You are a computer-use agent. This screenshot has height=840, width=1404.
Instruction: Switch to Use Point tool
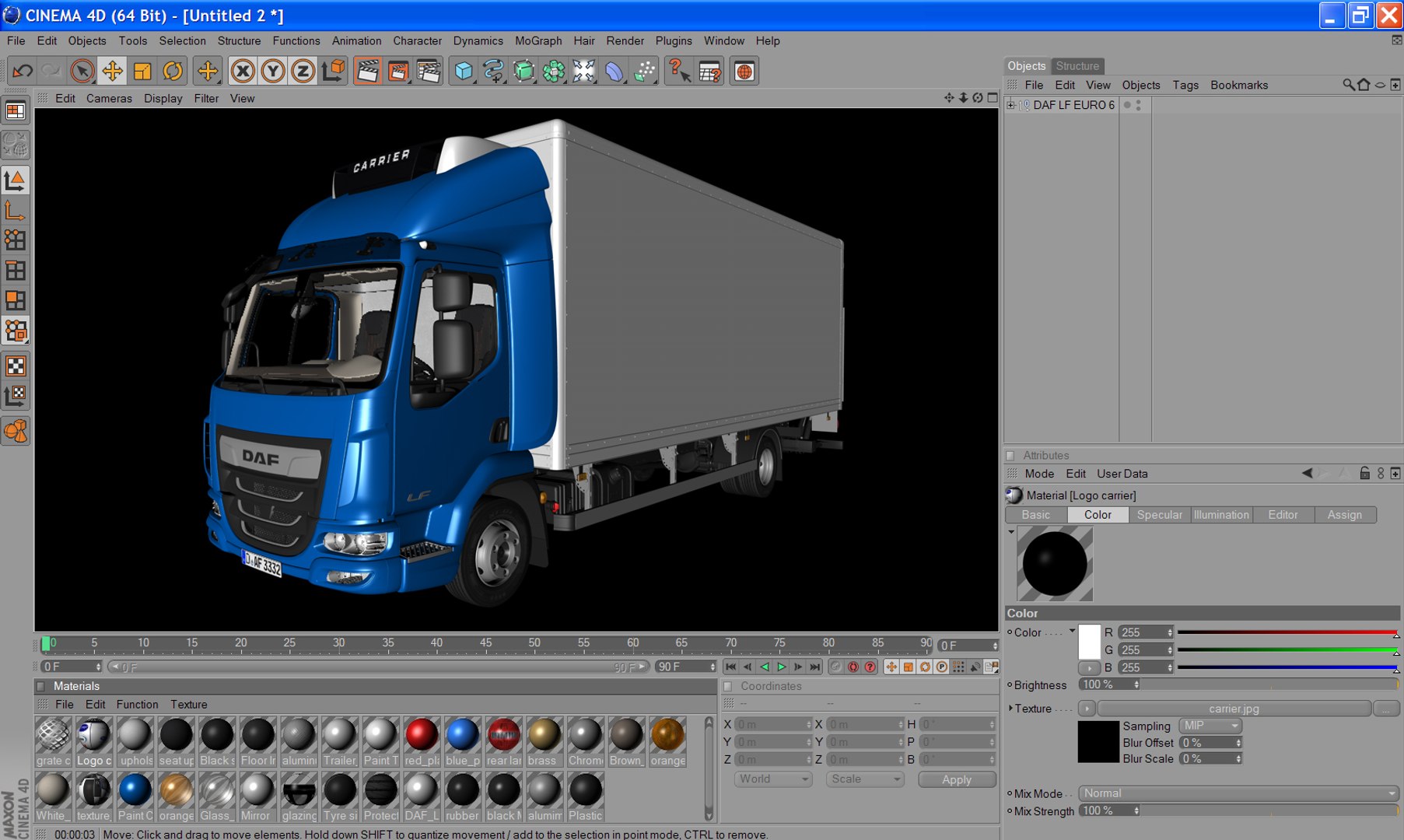click(16, 240)
